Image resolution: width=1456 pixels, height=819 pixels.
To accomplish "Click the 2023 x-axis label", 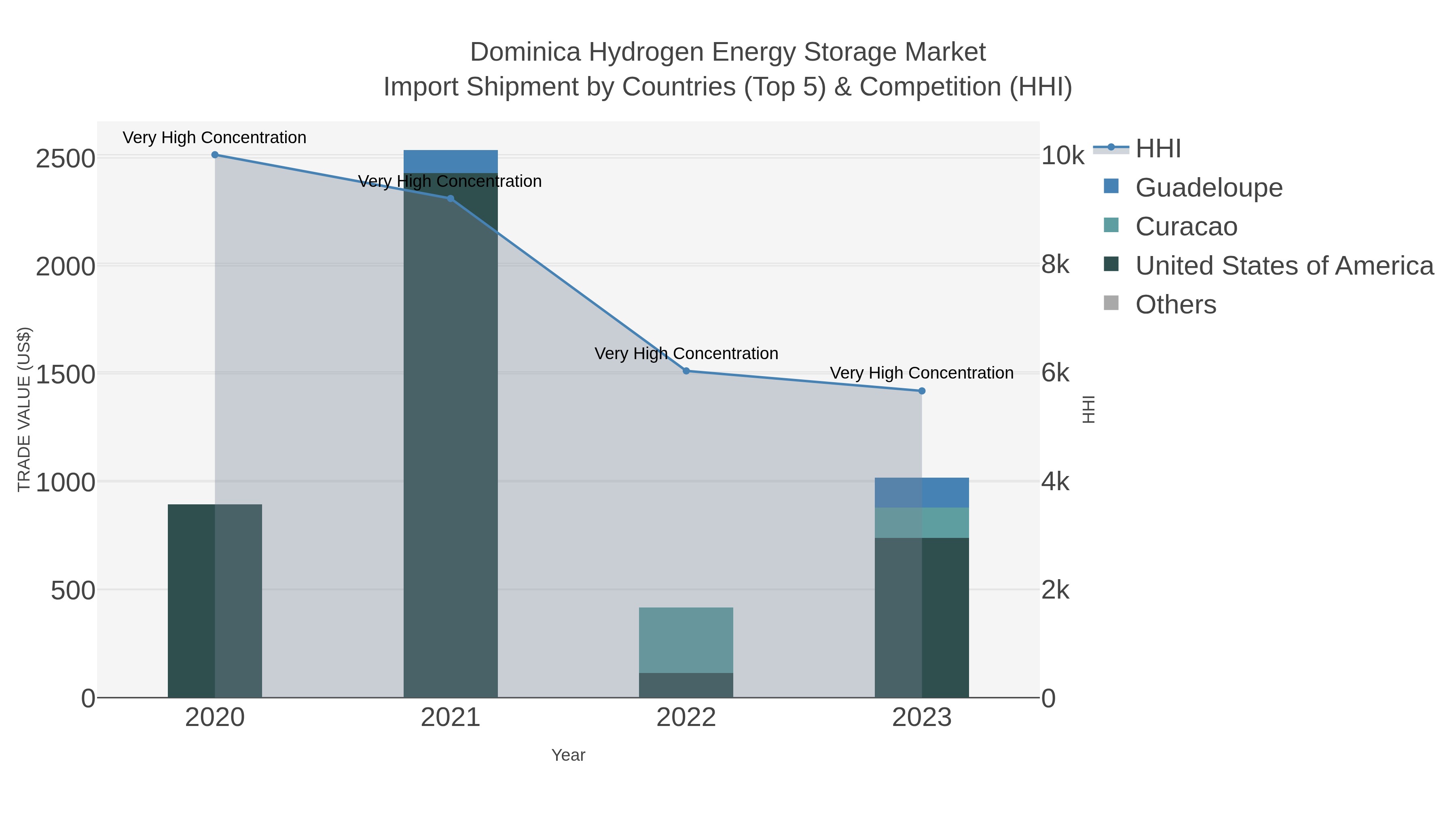I will pyautogui.click(x=922, y=718).
